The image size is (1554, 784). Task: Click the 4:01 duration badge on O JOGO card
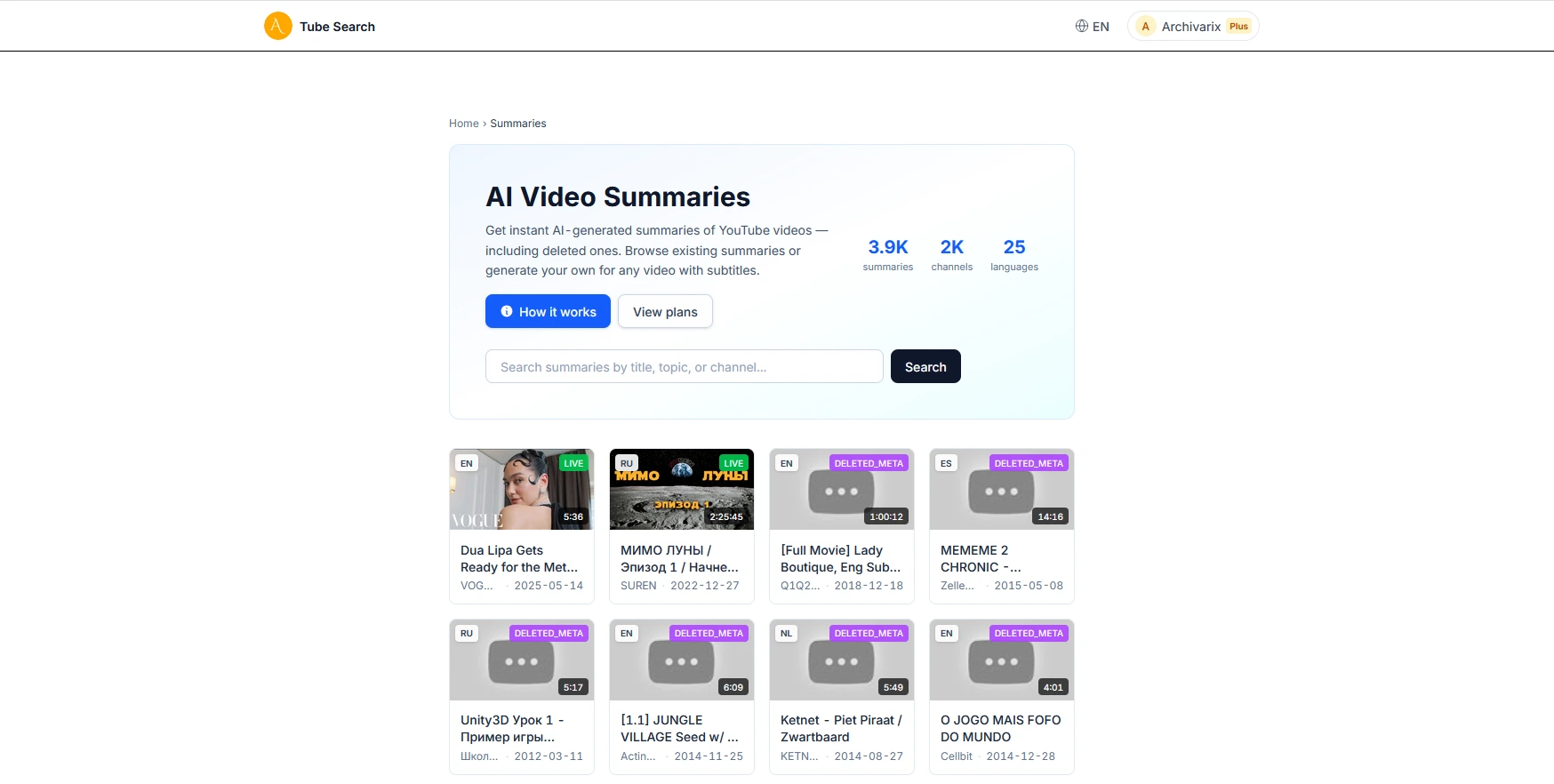1053,687
